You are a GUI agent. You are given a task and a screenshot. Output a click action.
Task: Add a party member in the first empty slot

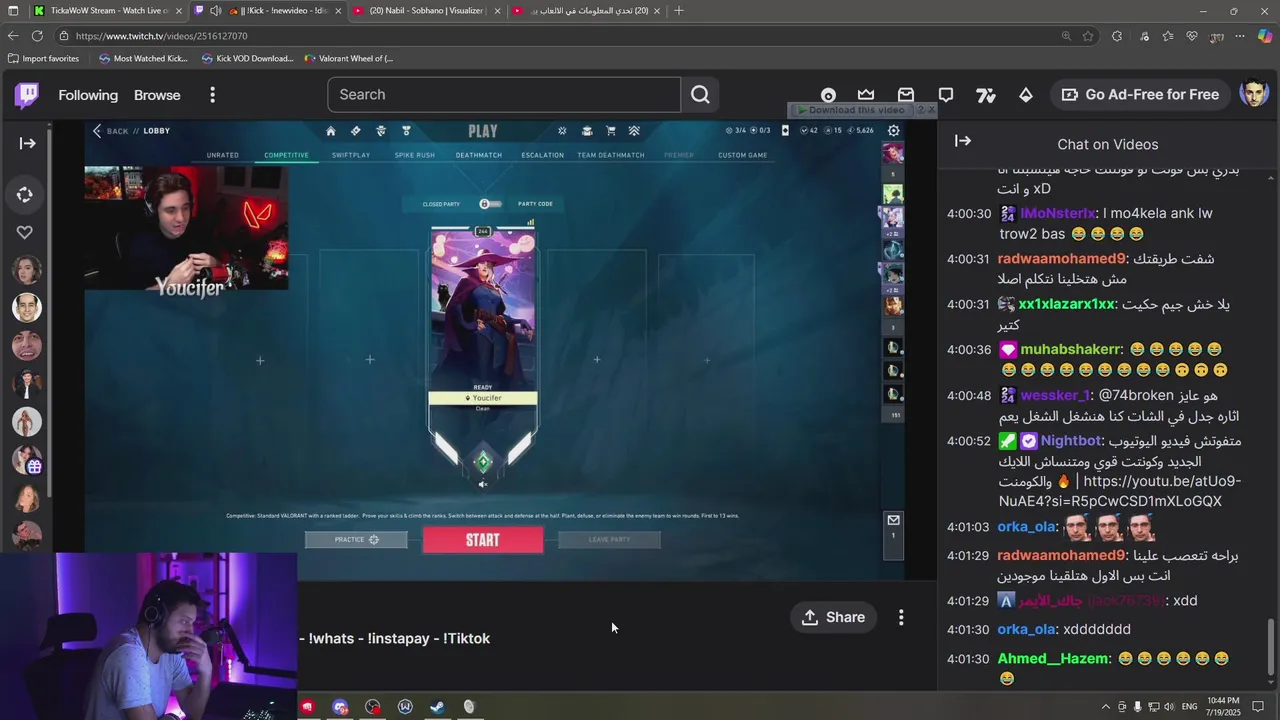coord(260,360)
